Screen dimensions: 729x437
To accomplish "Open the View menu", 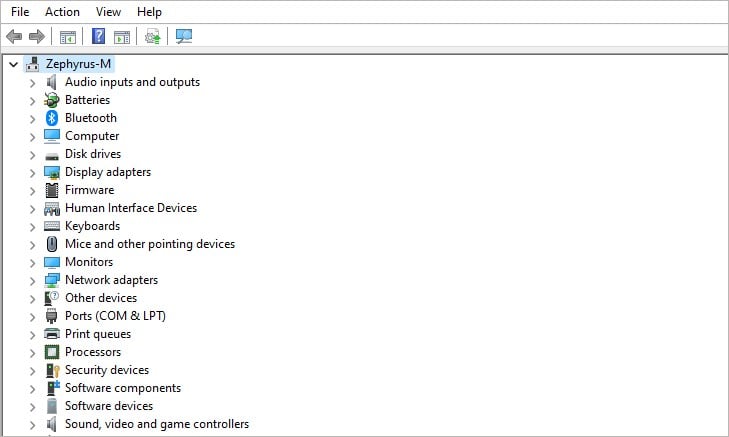I will (x=108, y=12).
